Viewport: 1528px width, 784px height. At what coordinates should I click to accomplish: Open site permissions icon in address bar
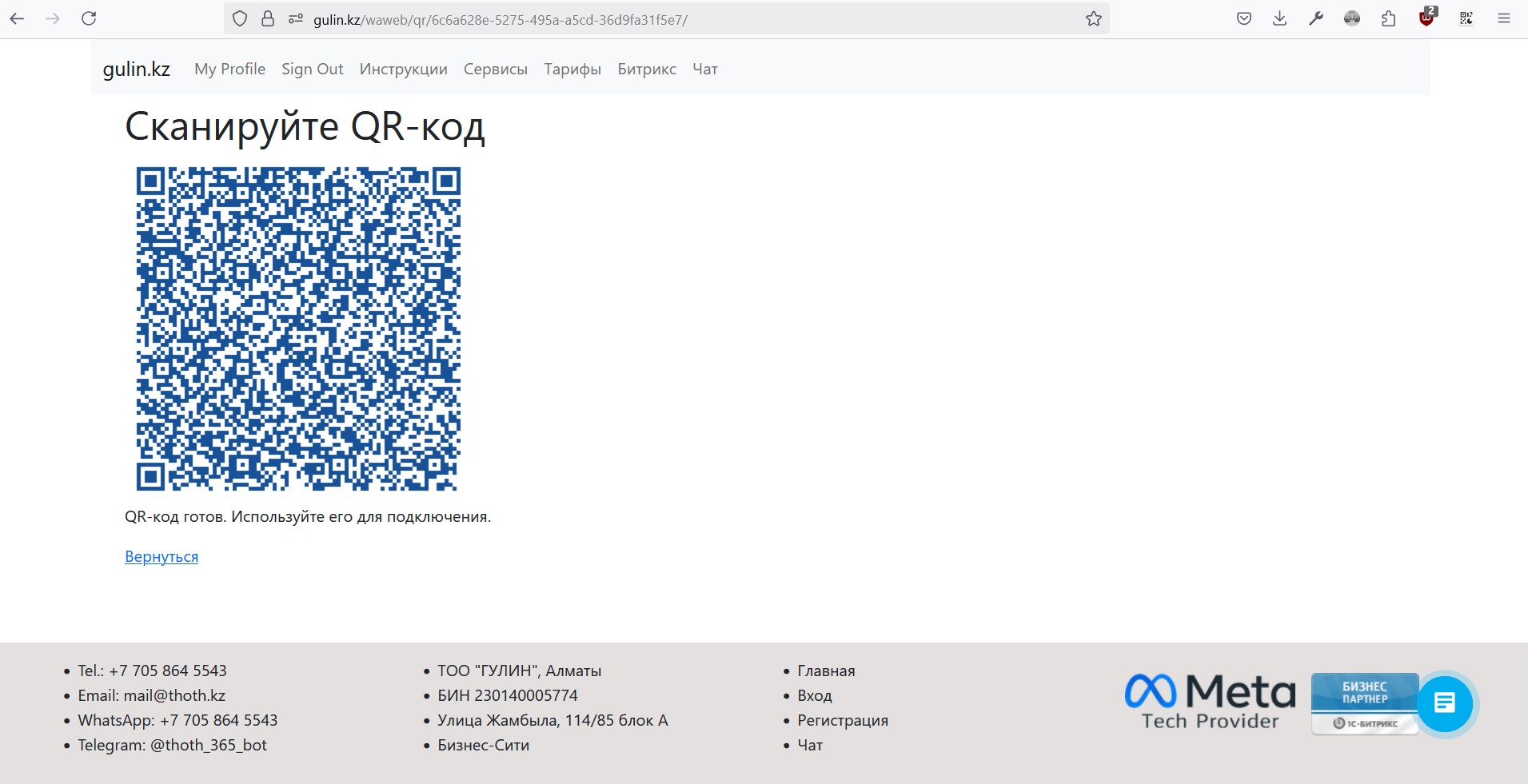[x=296, y=18]
